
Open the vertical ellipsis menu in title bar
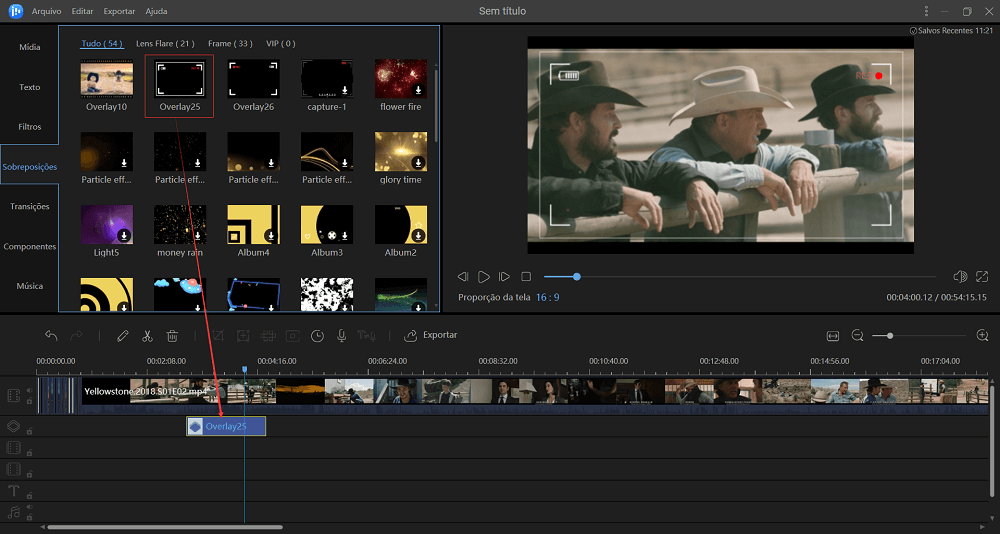pos(926,11)
